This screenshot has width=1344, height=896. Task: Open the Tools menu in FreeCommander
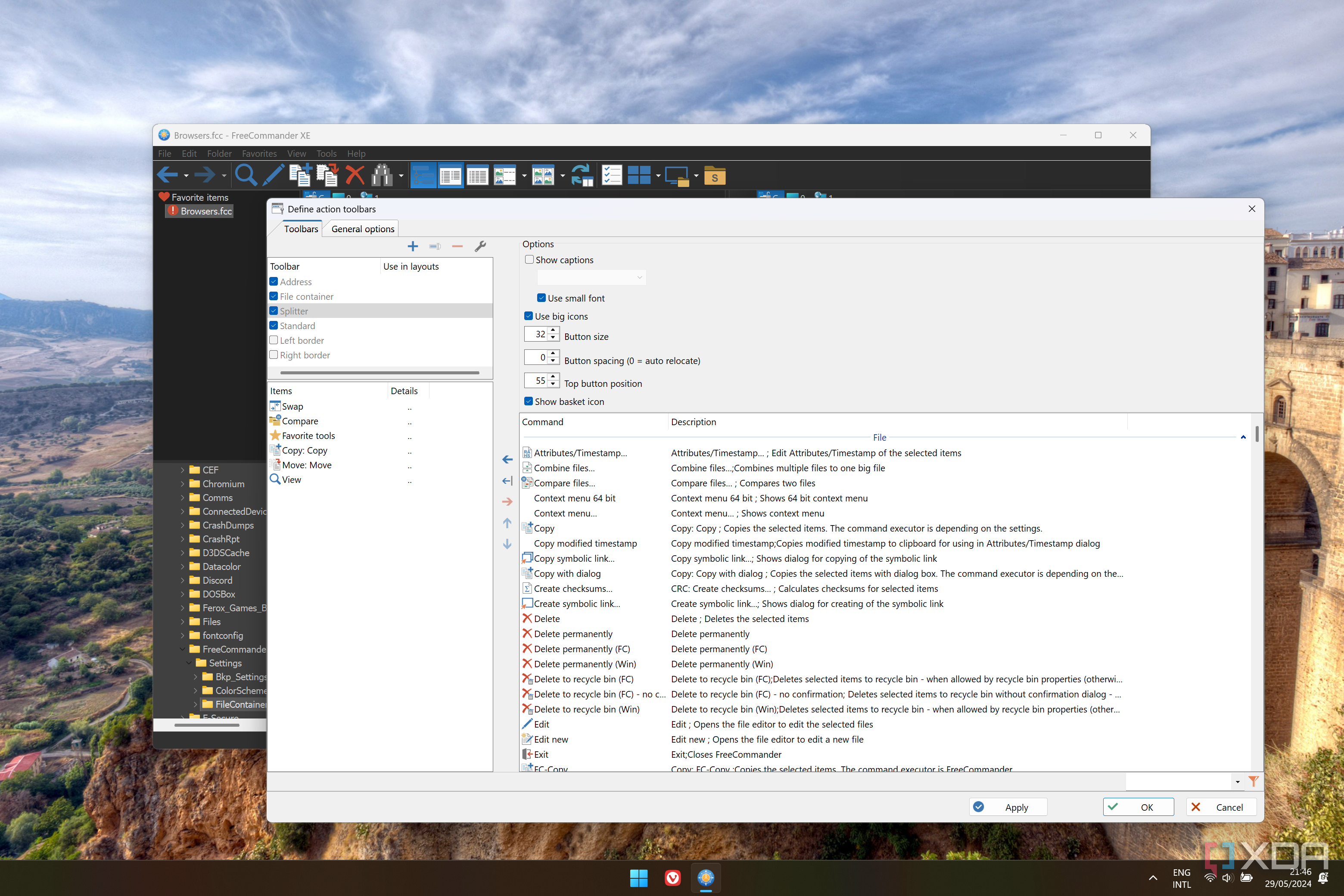point(326,154)
